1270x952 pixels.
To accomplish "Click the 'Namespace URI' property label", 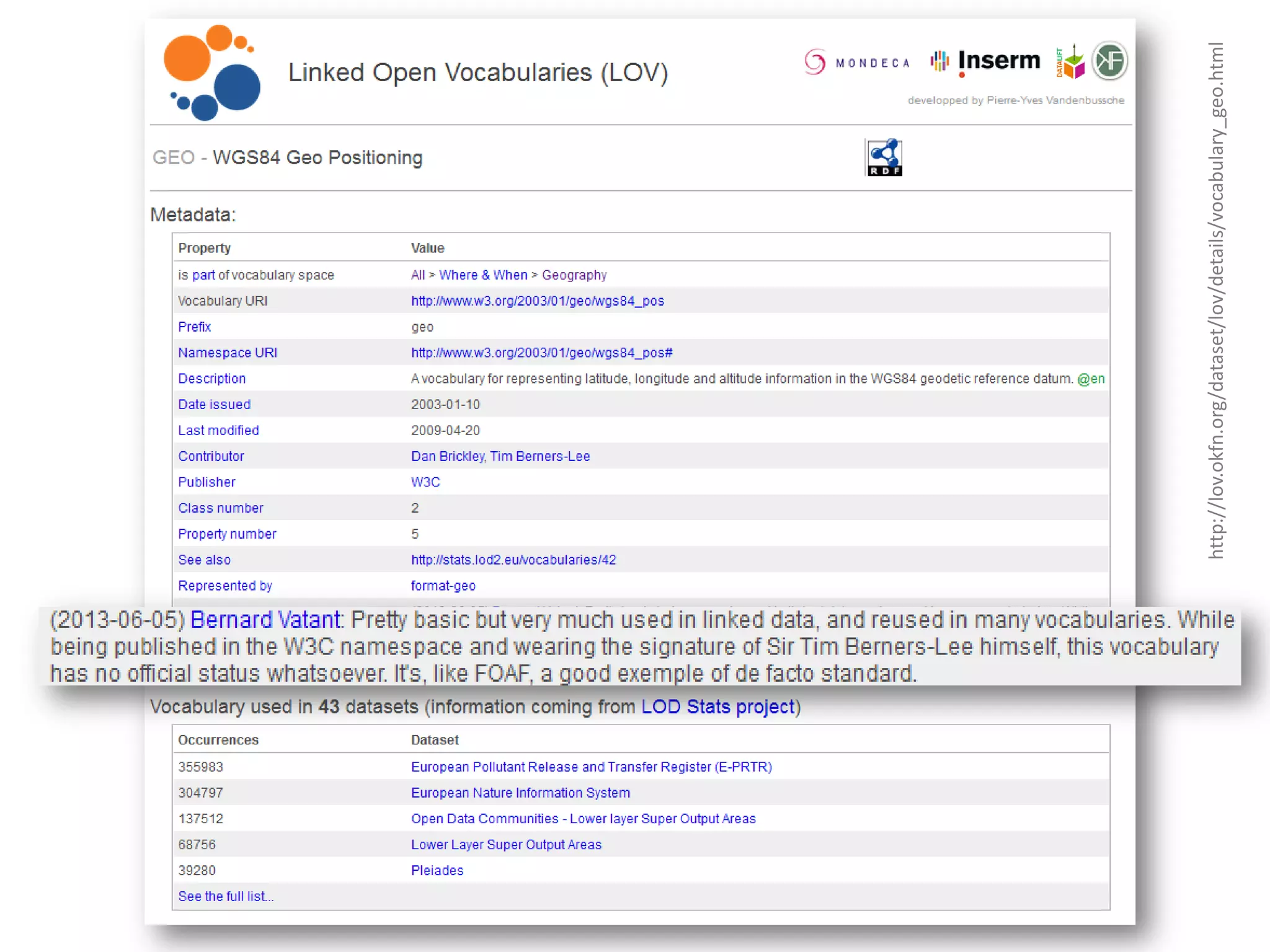I will click(x=228, y=353).
